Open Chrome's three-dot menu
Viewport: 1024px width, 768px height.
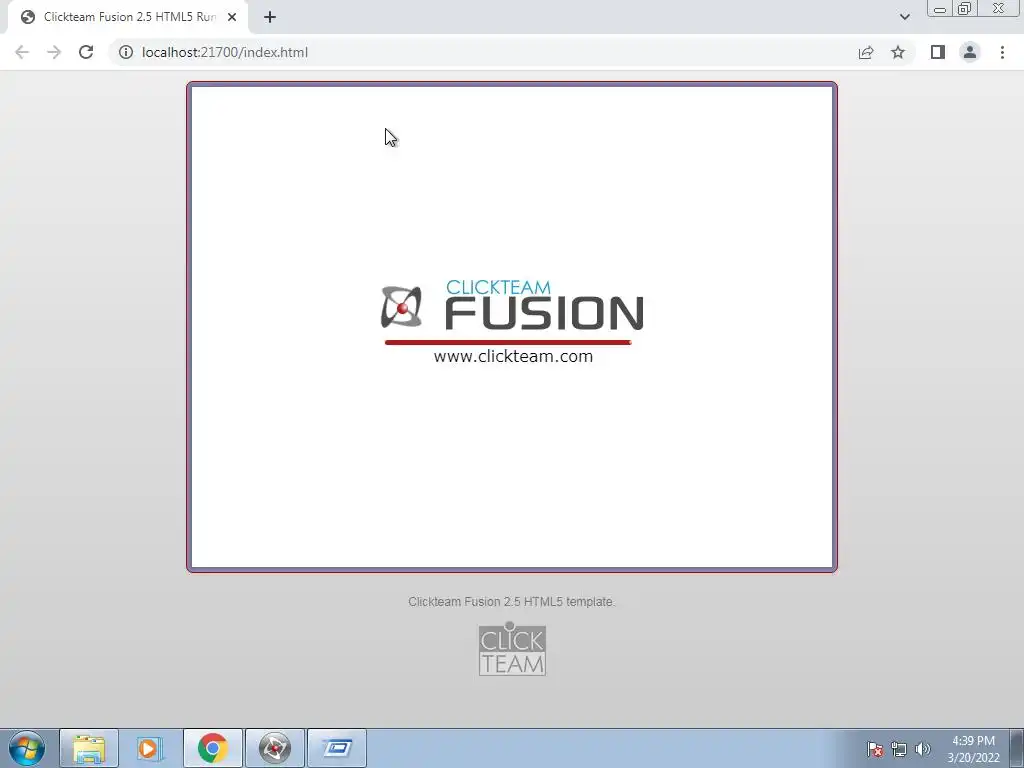pyautogui.click(x=1002, y=52)
